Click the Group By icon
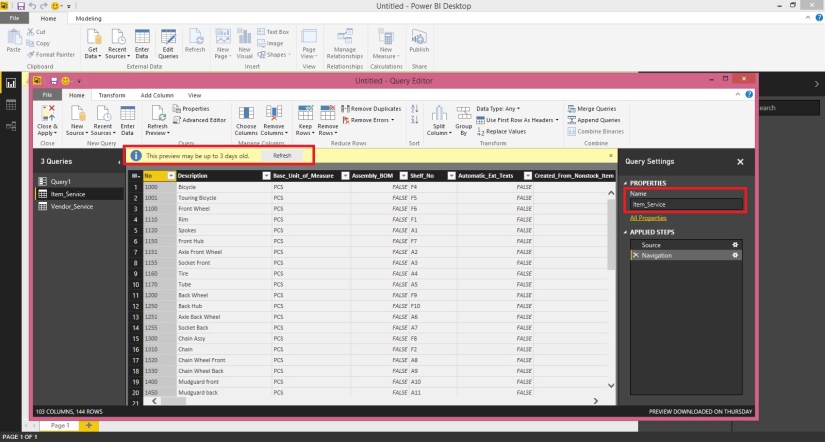The image size is (825, 442). coord(464,113)
